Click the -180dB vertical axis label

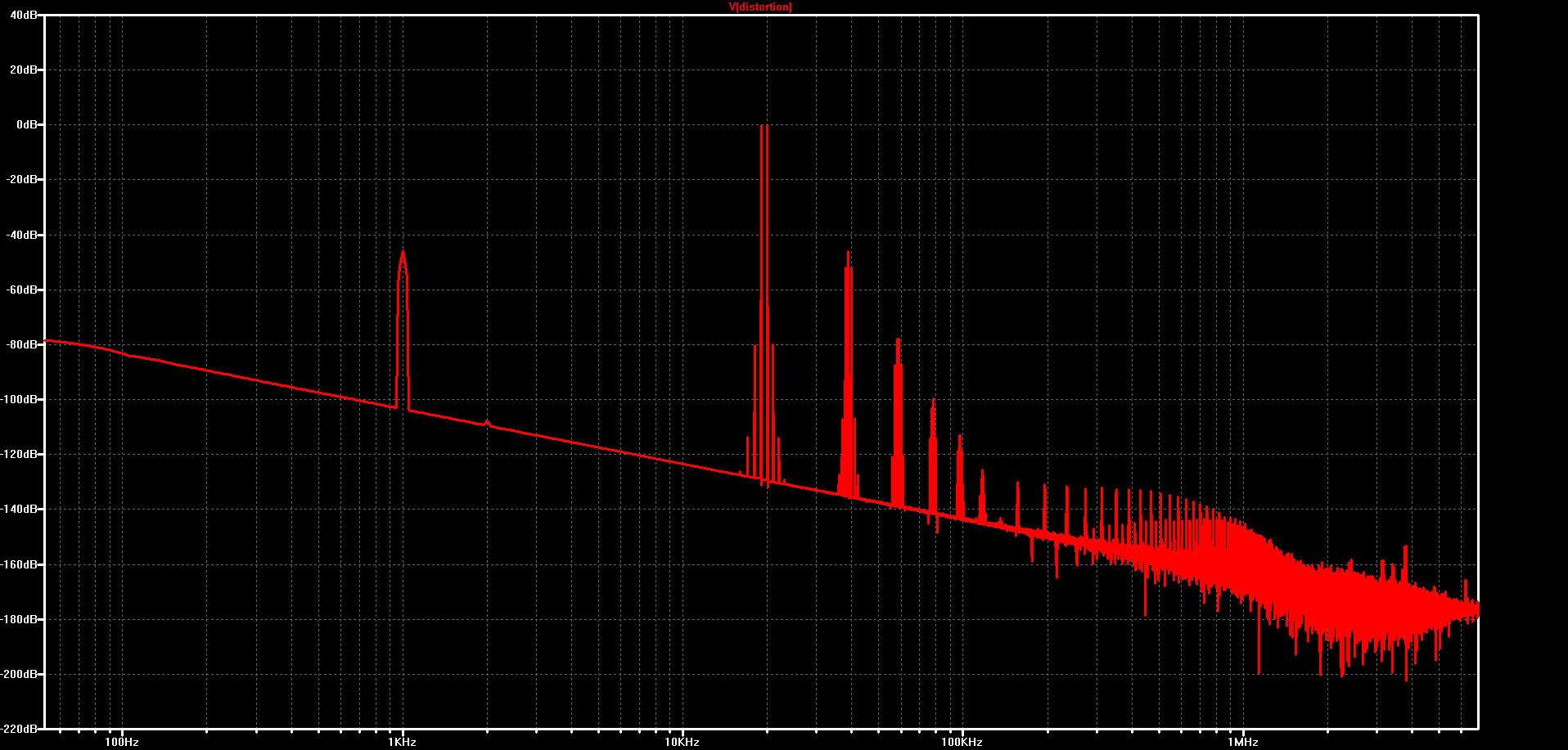point(20,619)
